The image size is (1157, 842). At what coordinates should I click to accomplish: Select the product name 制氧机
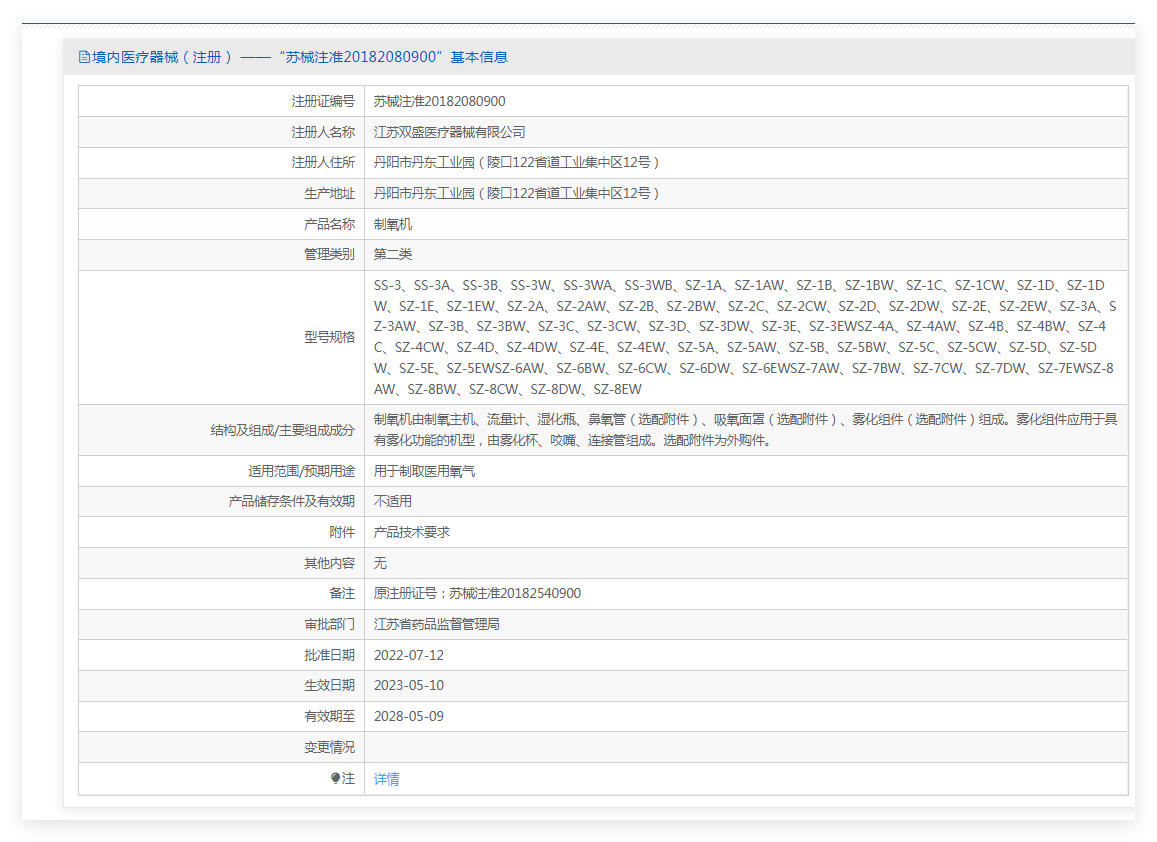tap(393, 224)
